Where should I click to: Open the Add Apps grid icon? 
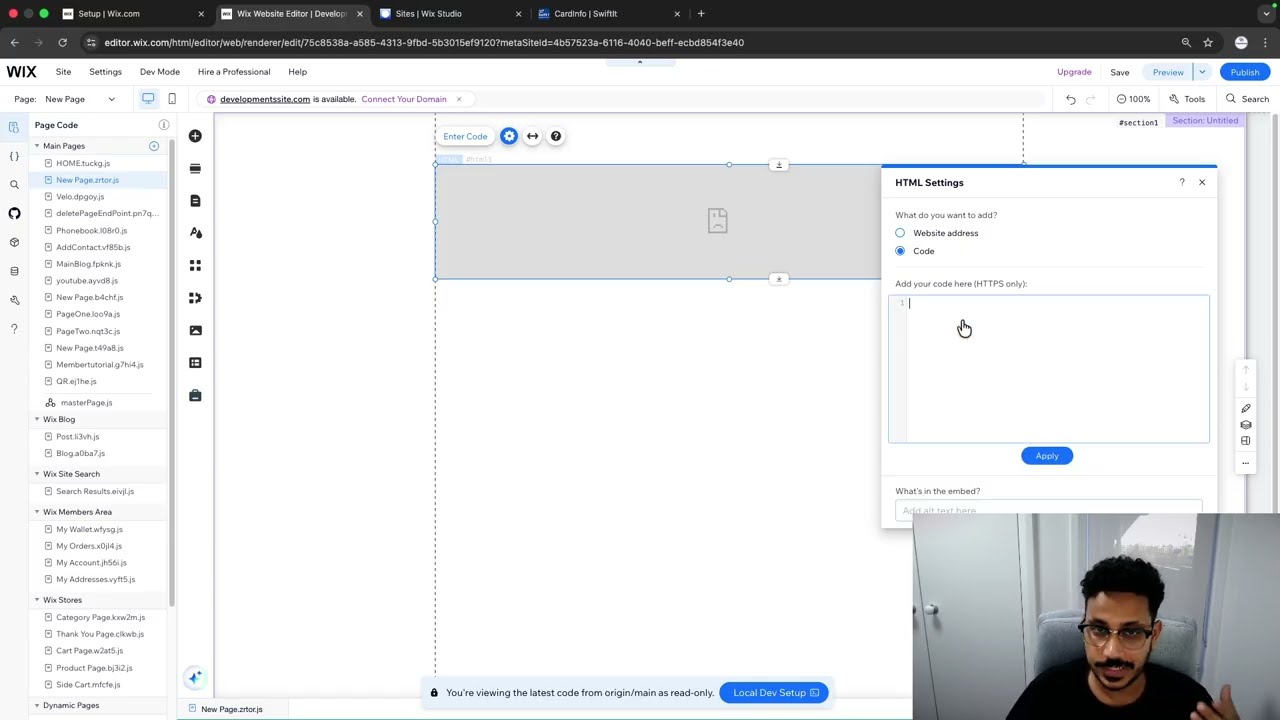point(195,265)
